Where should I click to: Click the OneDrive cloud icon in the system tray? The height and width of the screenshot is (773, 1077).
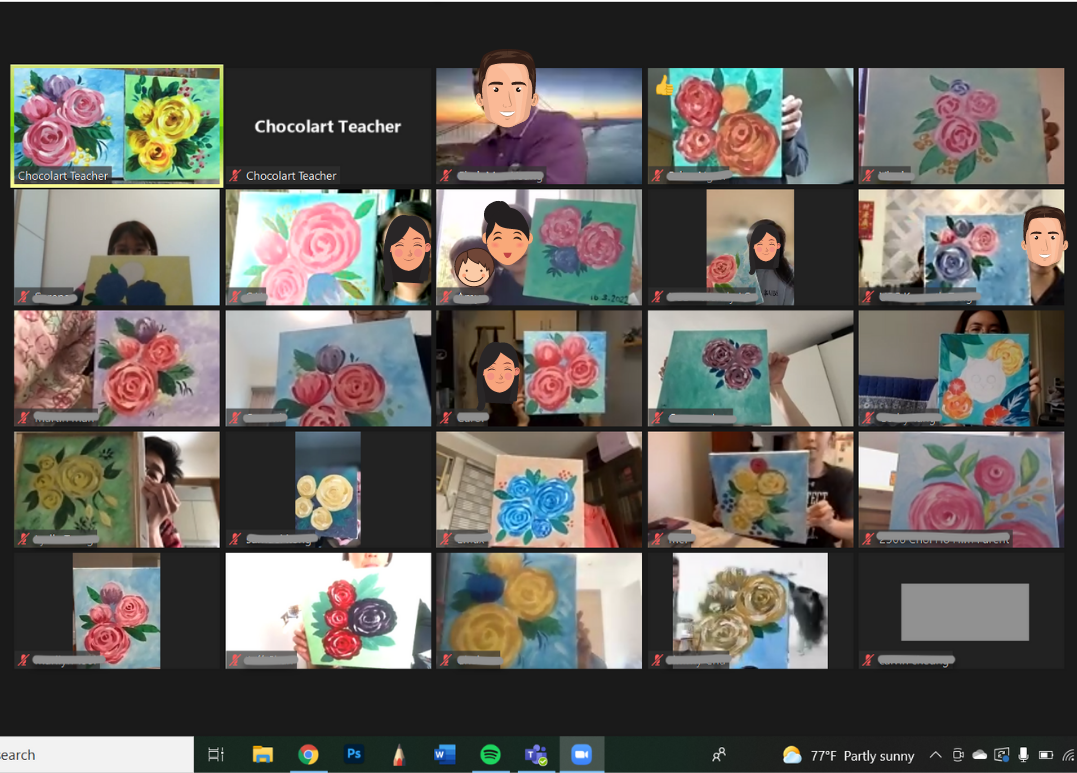[x=980, y=755]
